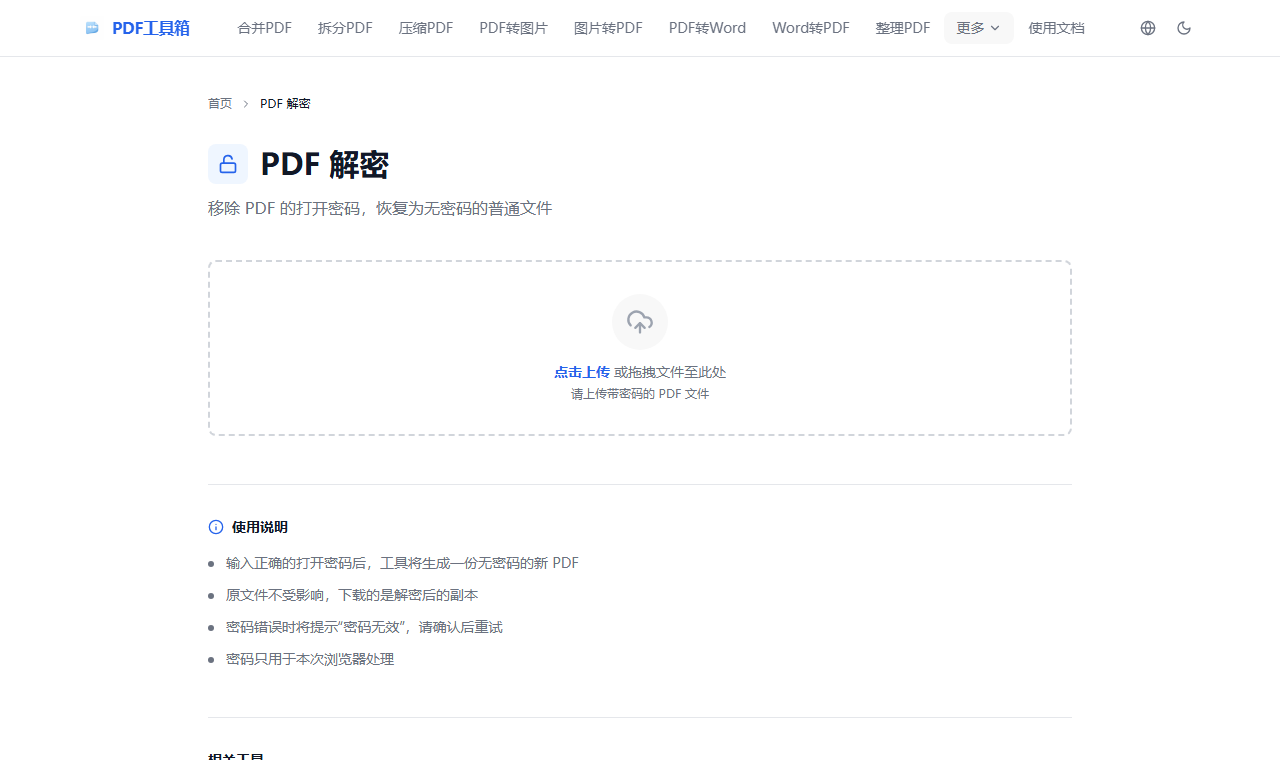
Task: Choose PDF转Word in the navbar
Action: pos(707,28)
